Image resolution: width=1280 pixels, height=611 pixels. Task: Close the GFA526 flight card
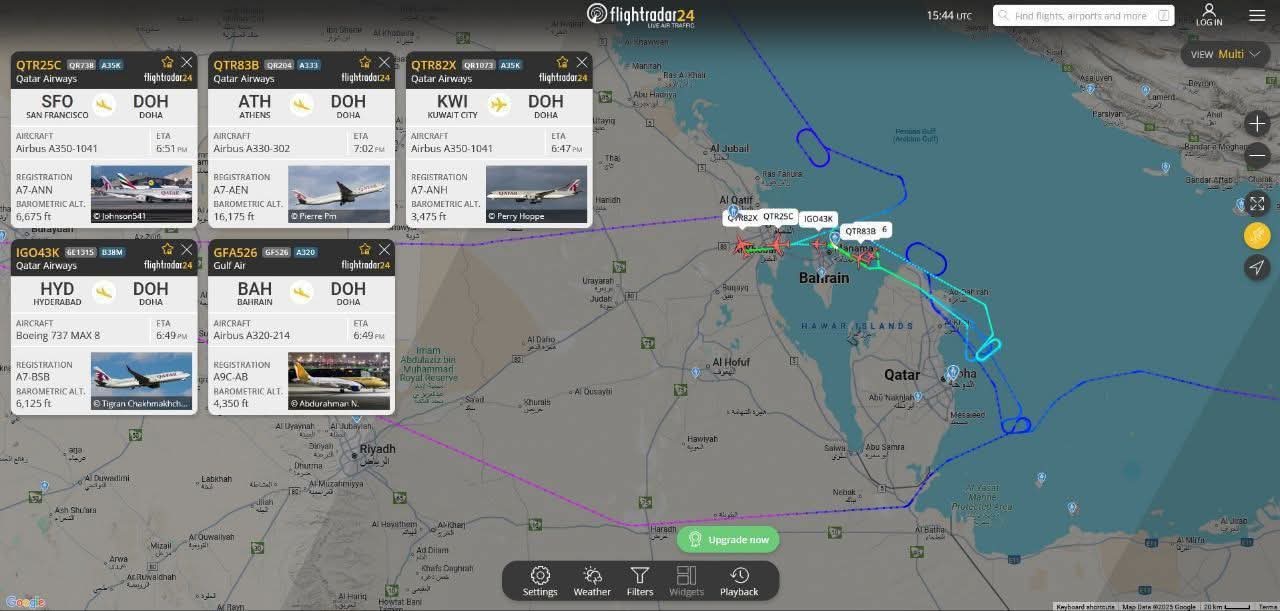[x=384, y=250]
